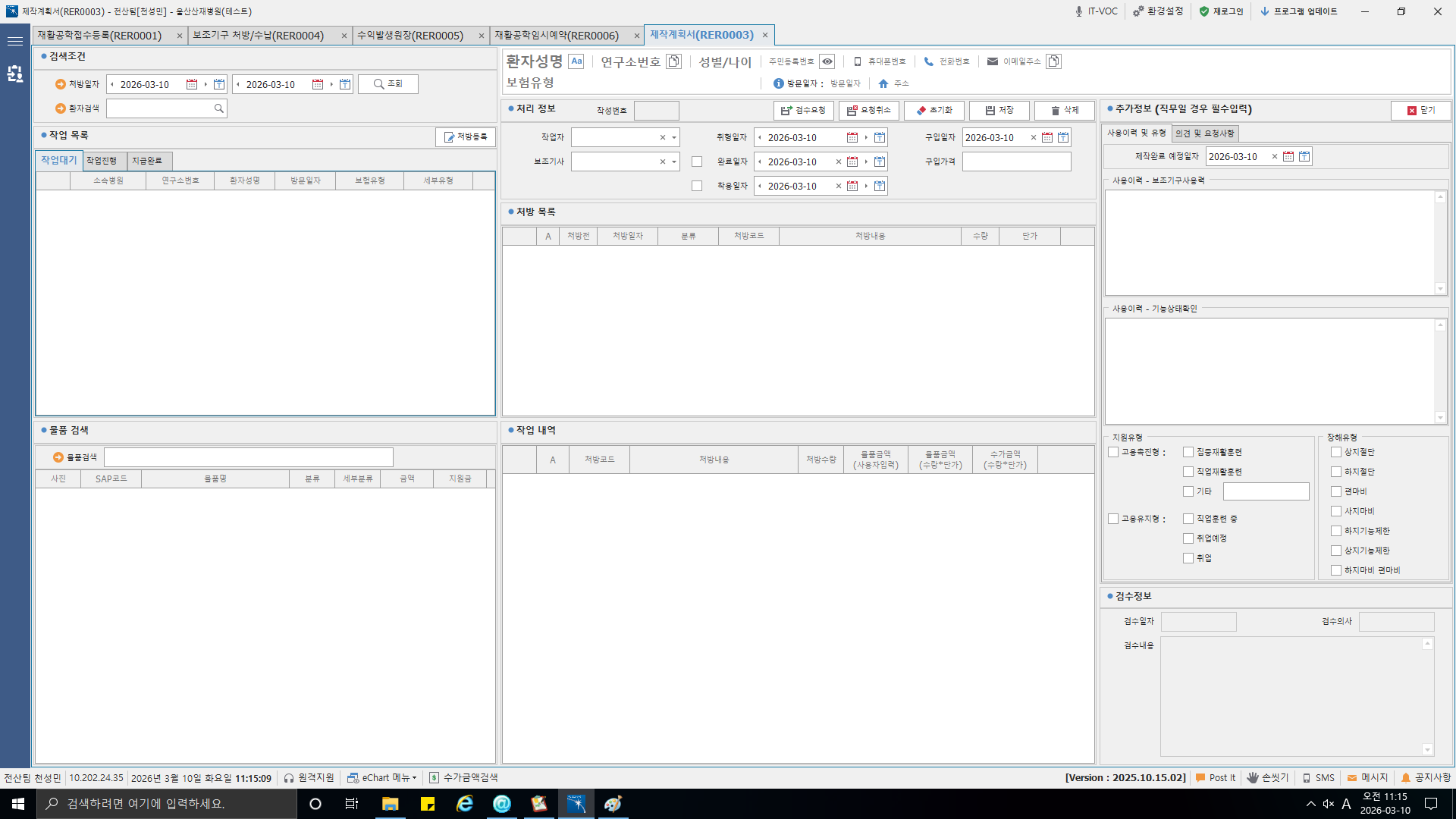Check the 상지절단 checkbox
The height and width of the screenshot is (819, 1456).
click(x=1336, y=452)
